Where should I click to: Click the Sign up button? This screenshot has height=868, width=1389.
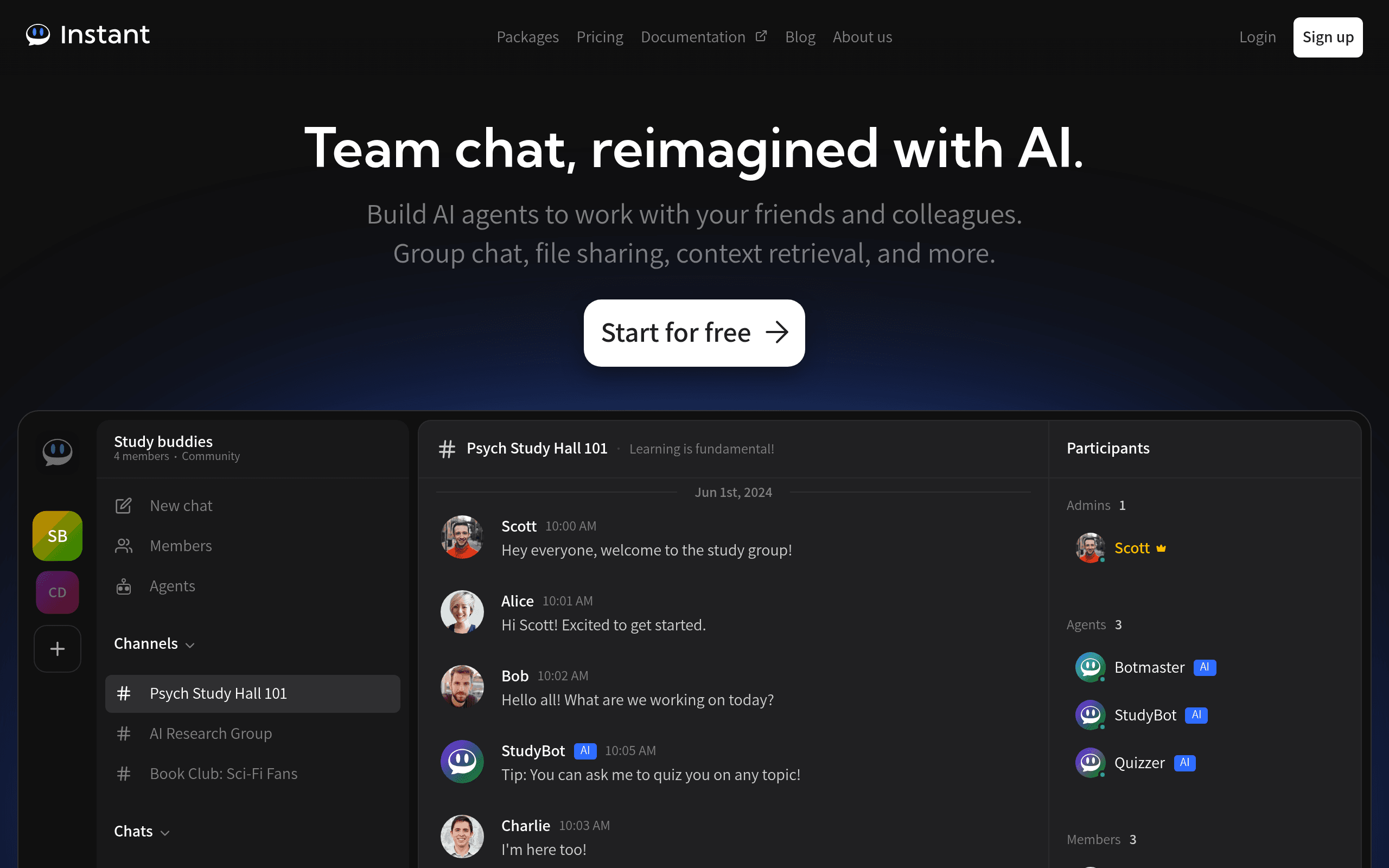[1328, 37]
